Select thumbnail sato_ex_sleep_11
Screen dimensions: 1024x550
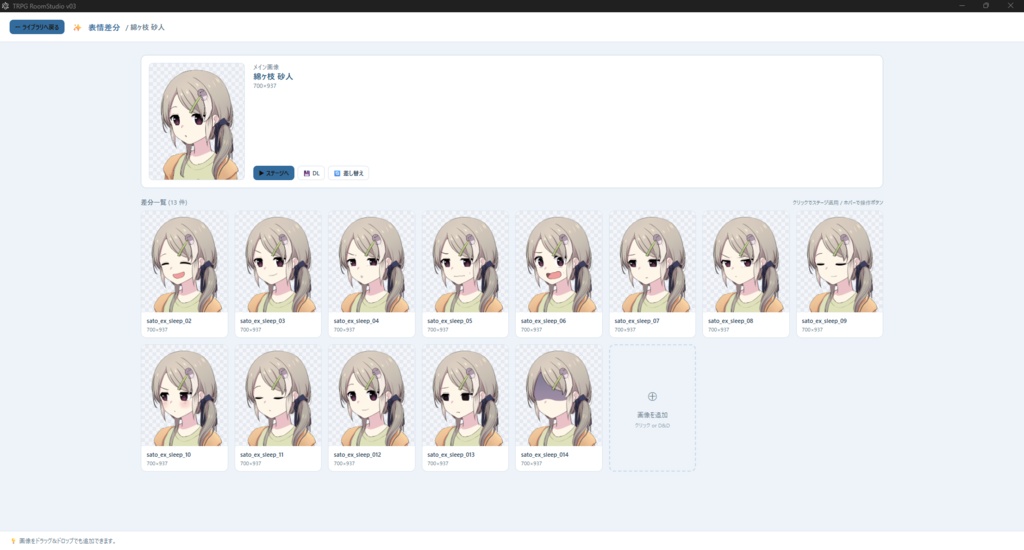tap(278, 396)
